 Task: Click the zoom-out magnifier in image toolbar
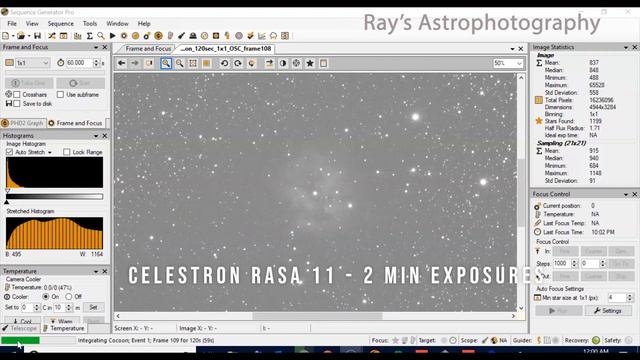point(179,63)
